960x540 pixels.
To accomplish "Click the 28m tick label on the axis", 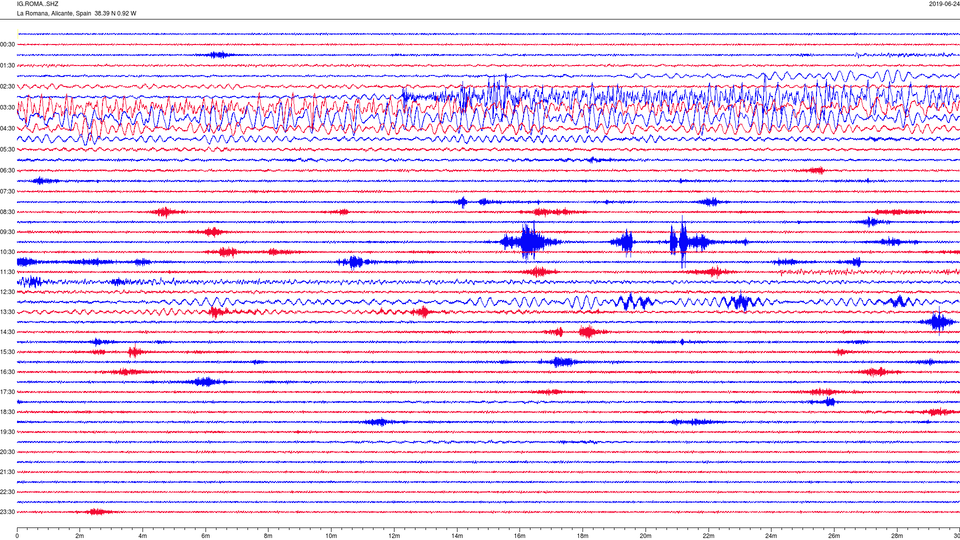I will (x=897, y=536).
